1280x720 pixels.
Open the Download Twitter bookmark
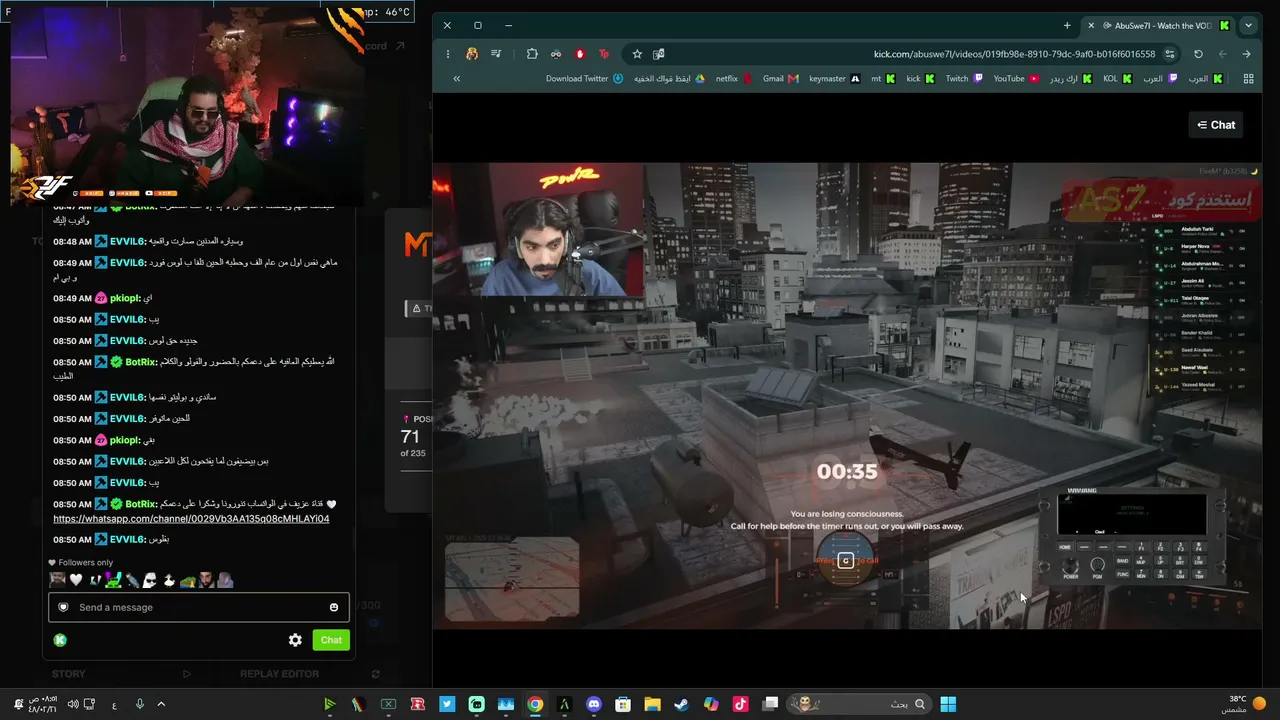click(x=585, y=79)
